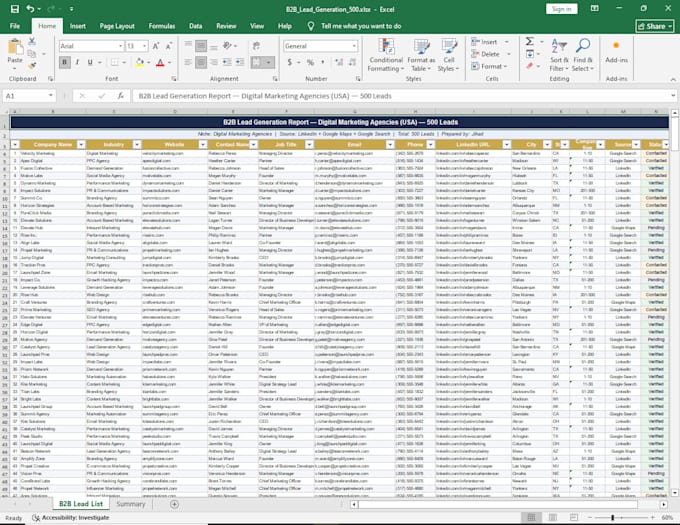Click the zoom slider handle
The image size is (680, 525).
pyautogui.click(x=612, y=518)
